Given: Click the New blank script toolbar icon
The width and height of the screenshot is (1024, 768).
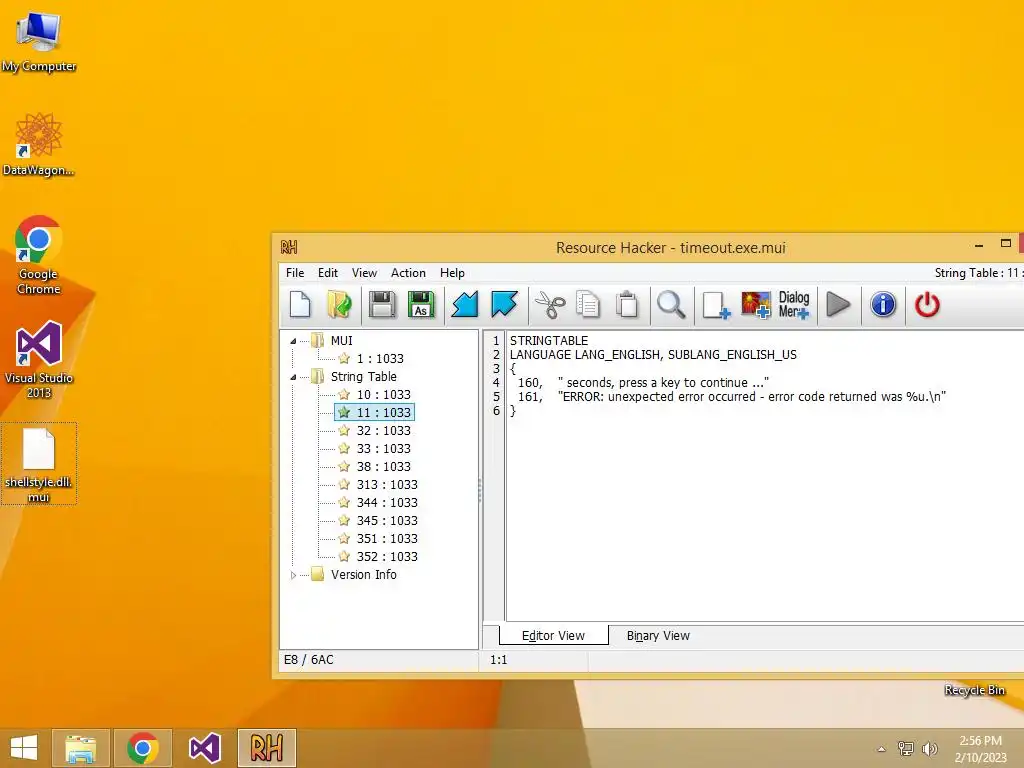Looking at the screenshot, I should (x=300, y=305).
